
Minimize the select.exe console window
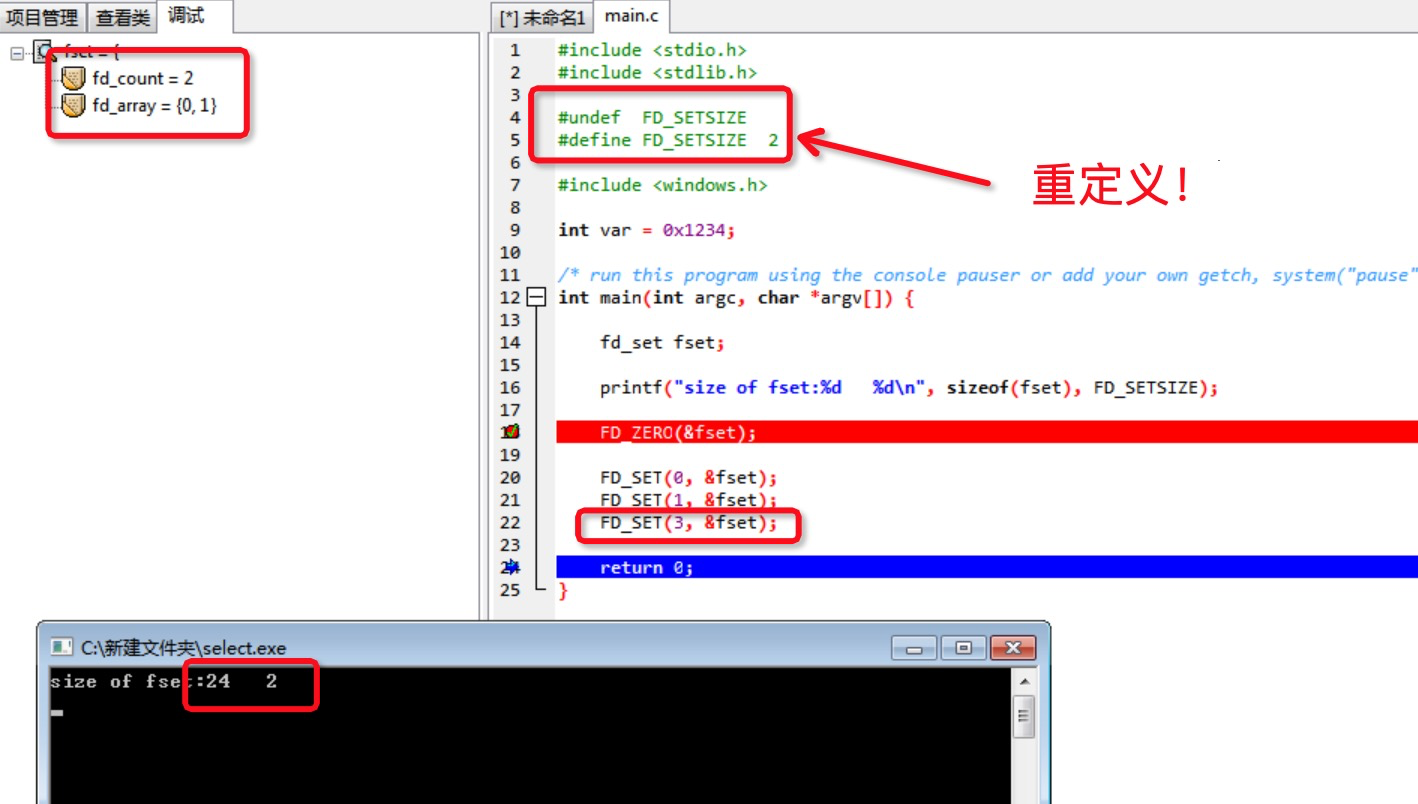pos(915,648)
